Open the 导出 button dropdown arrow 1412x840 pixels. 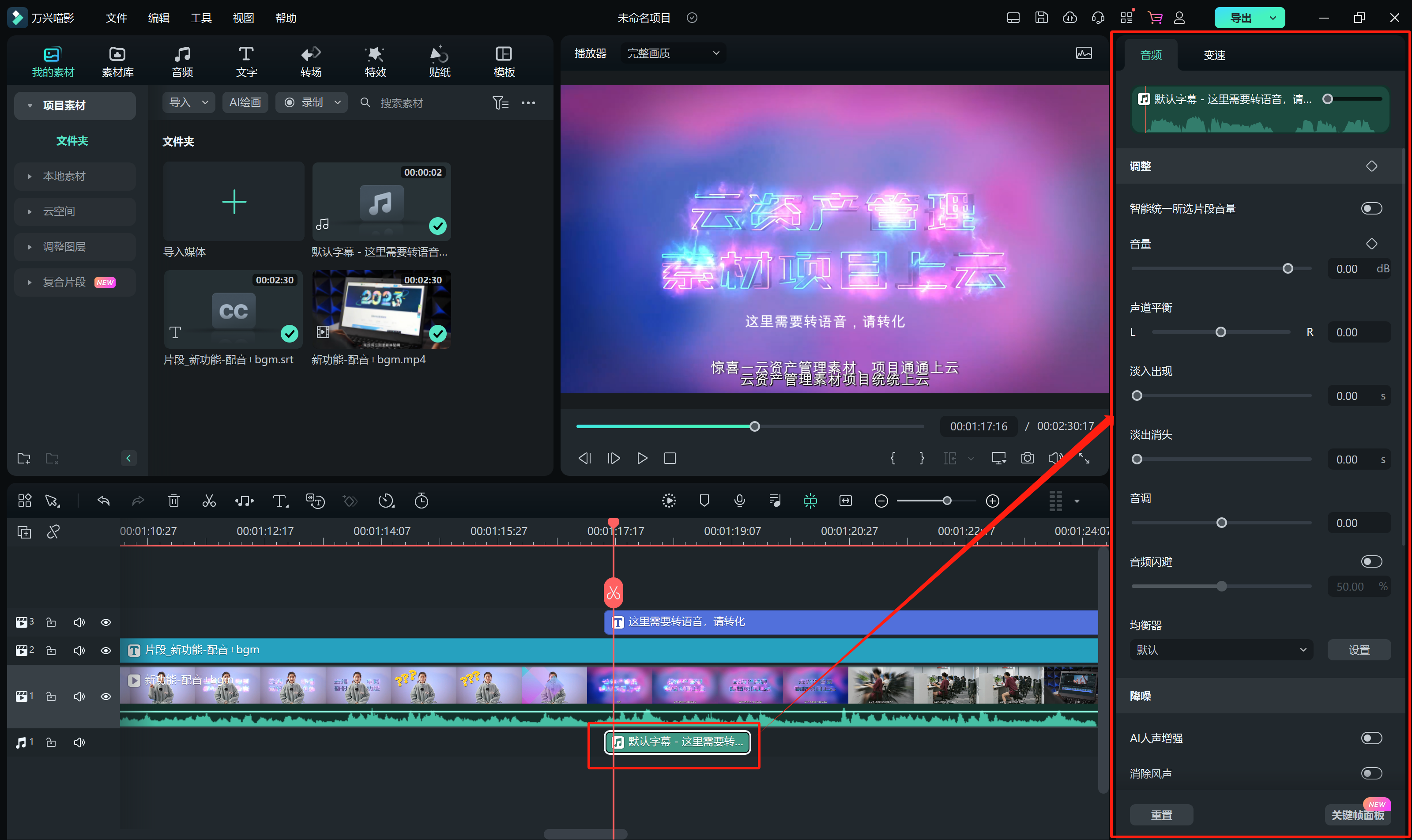point(1273,18)
